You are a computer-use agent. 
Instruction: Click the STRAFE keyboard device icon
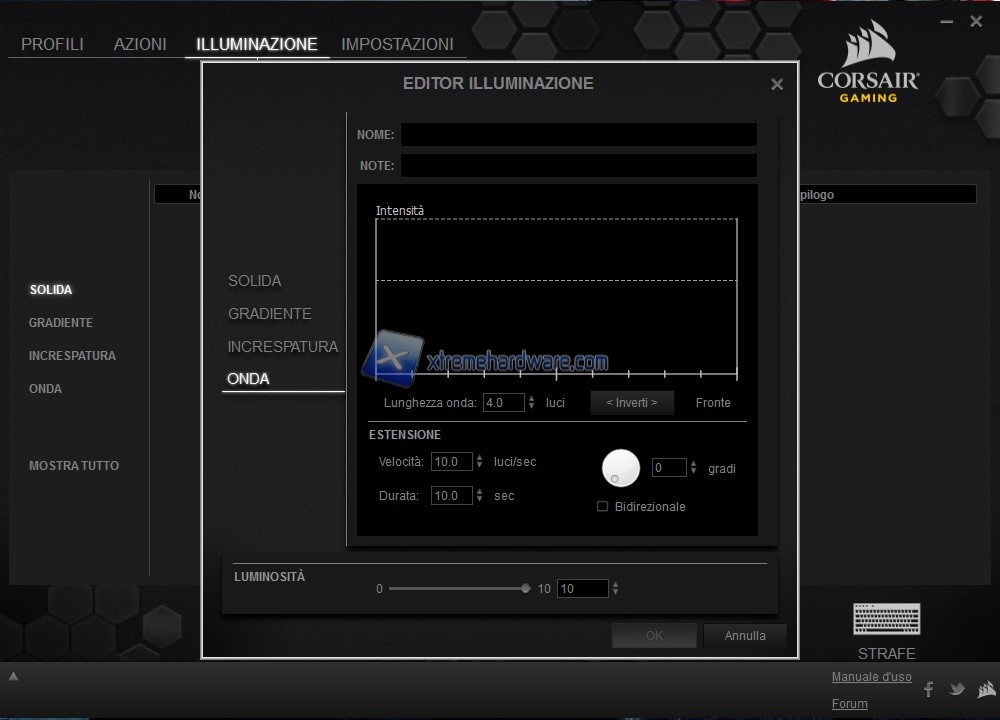coord(886,619)
